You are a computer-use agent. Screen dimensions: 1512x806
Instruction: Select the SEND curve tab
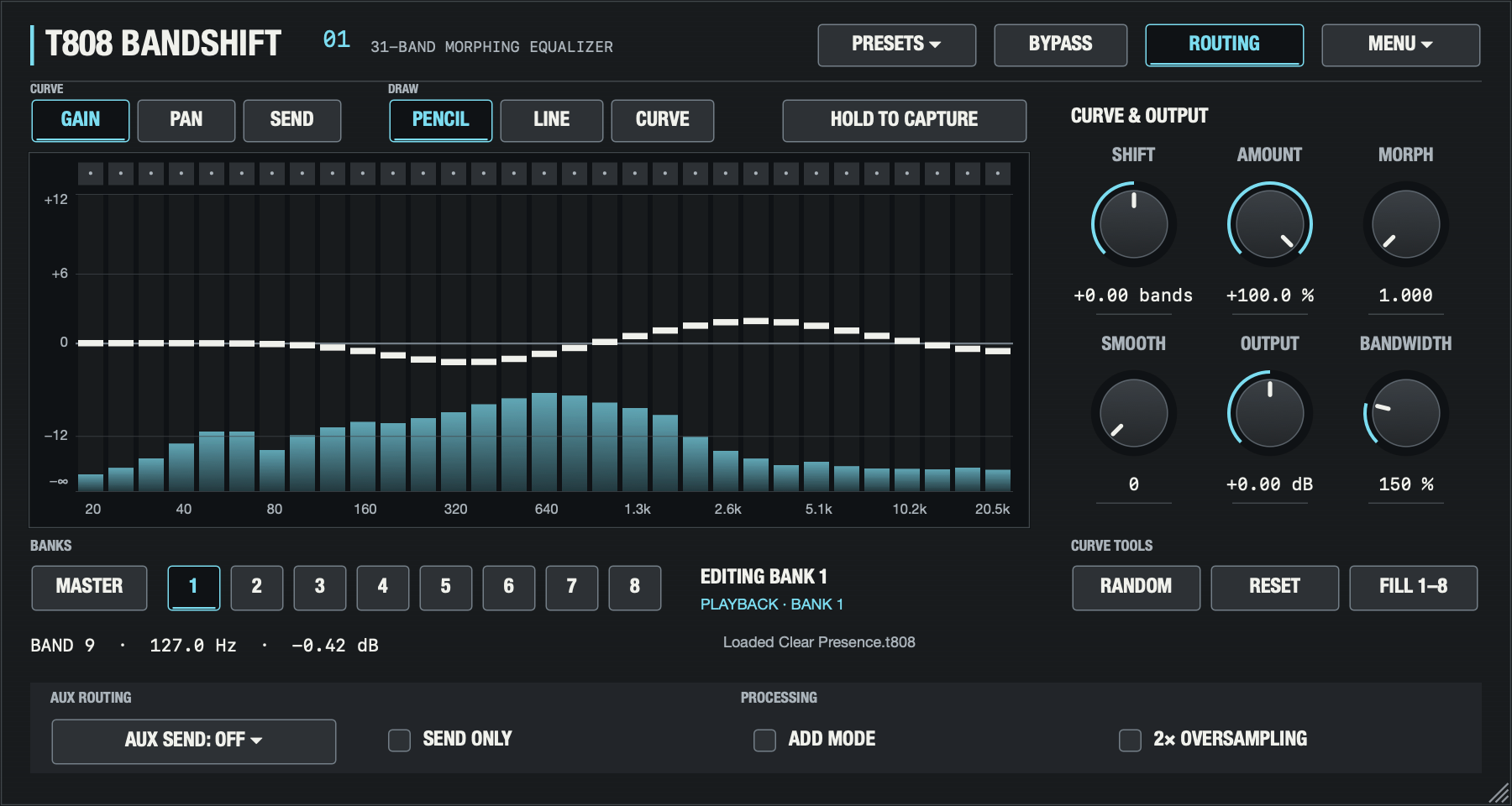(292, 120)
